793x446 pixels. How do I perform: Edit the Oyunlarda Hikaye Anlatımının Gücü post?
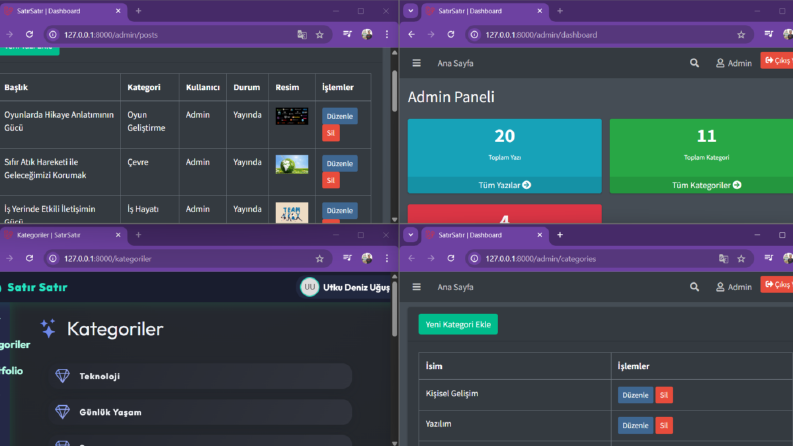click(339, 116)
